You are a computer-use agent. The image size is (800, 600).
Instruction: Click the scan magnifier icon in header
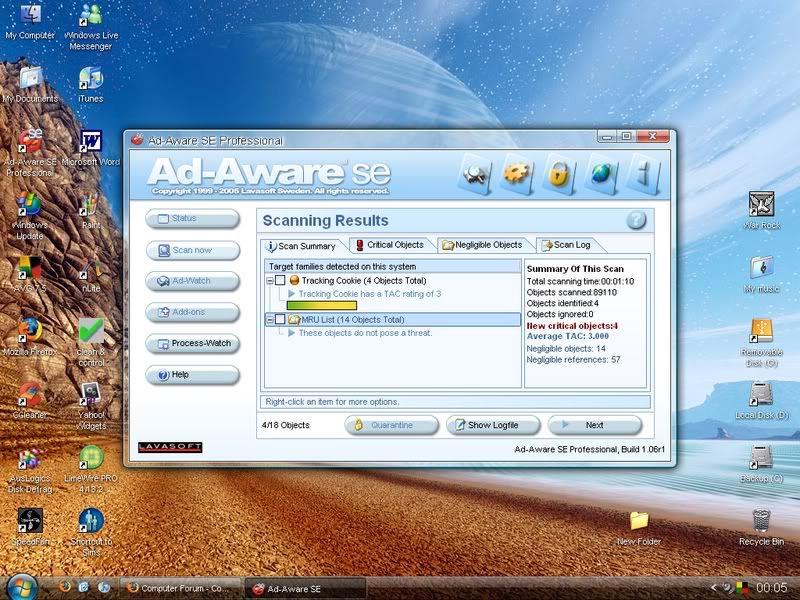[x=475, y=175]
